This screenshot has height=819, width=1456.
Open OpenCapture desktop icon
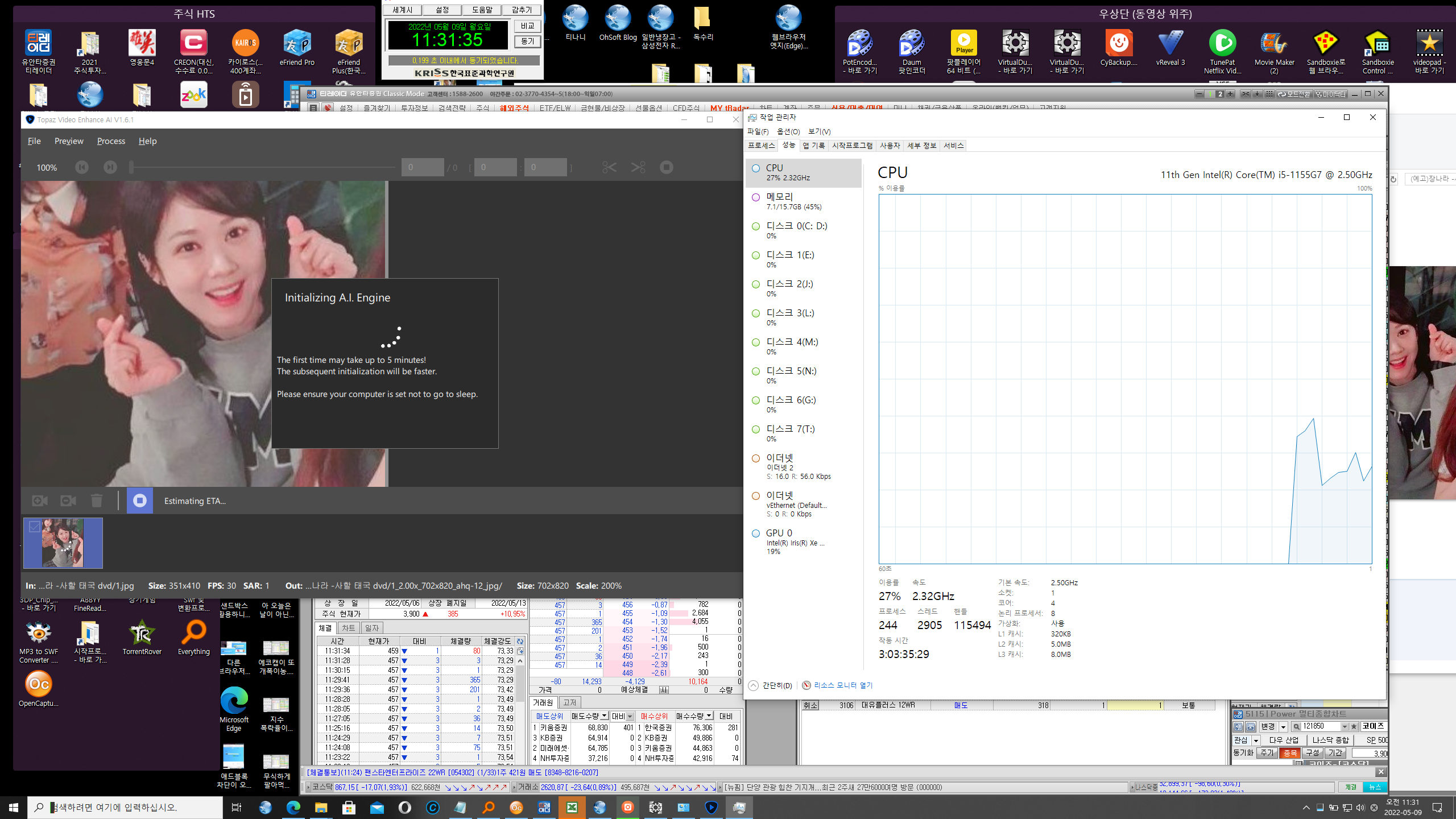point(39,689)
